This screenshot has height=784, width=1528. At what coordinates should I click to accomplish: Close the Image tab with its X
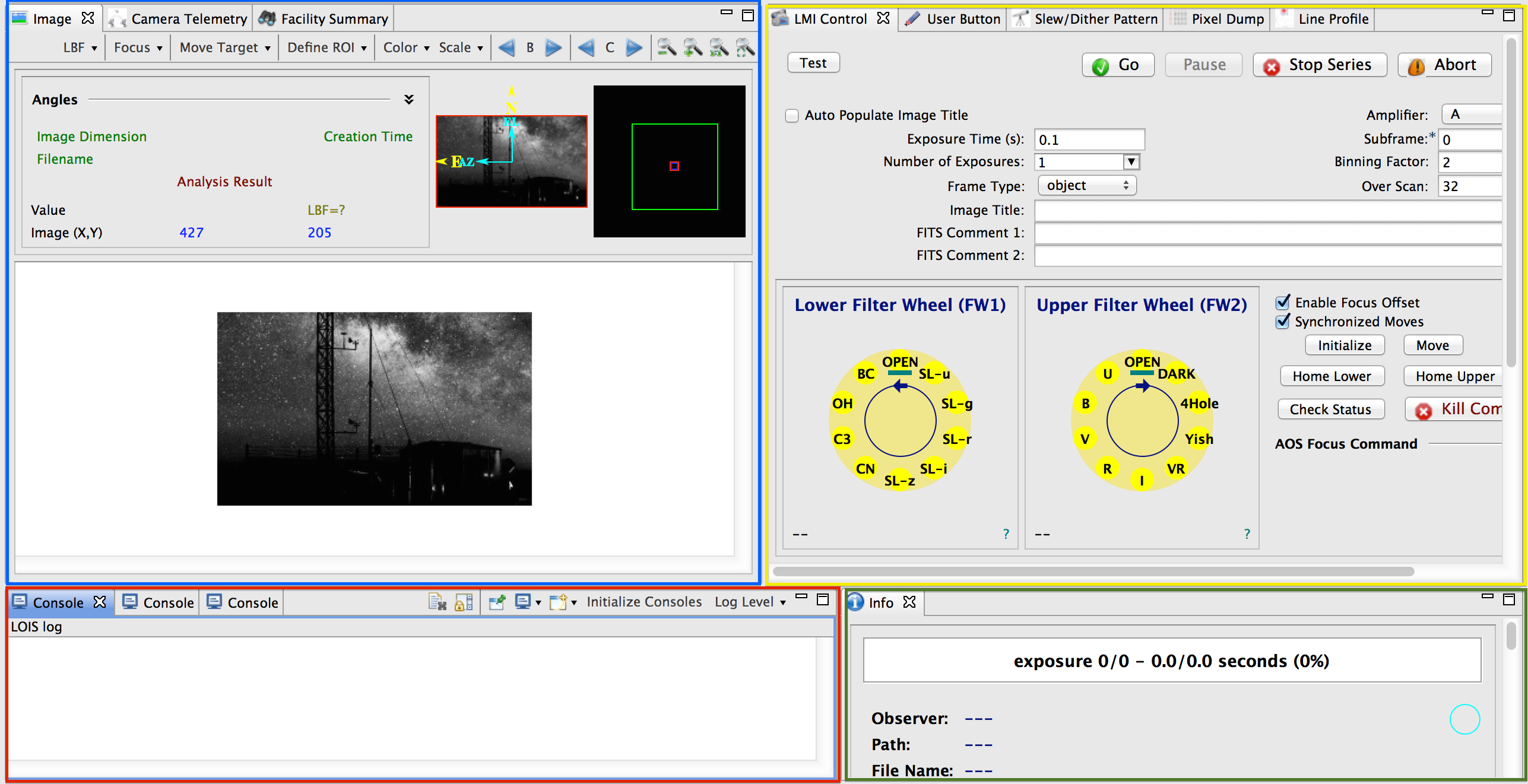tap(88, 18)
